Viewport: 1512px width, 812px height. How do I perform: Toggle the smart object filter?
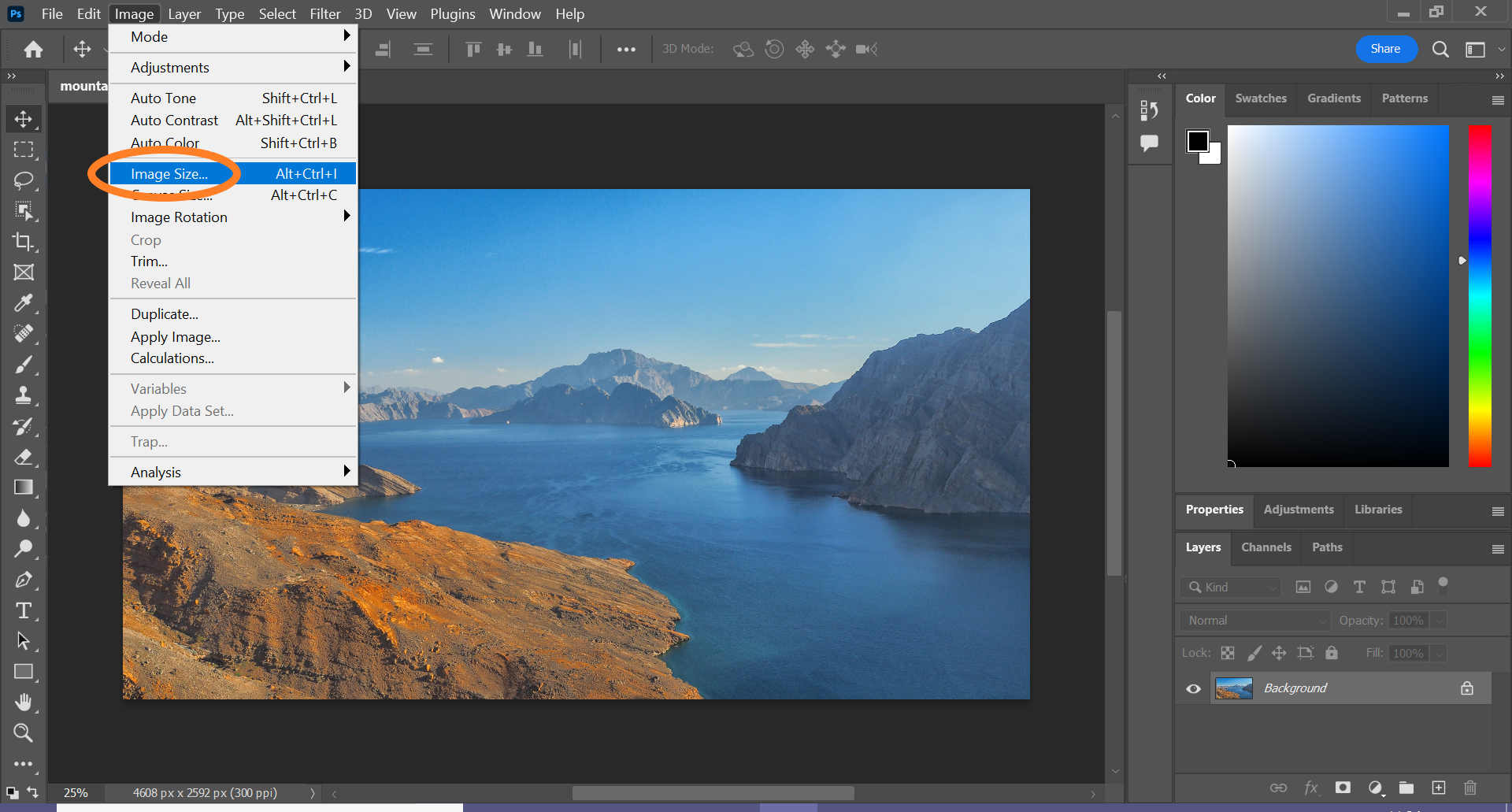click(x=1417, y=587)
